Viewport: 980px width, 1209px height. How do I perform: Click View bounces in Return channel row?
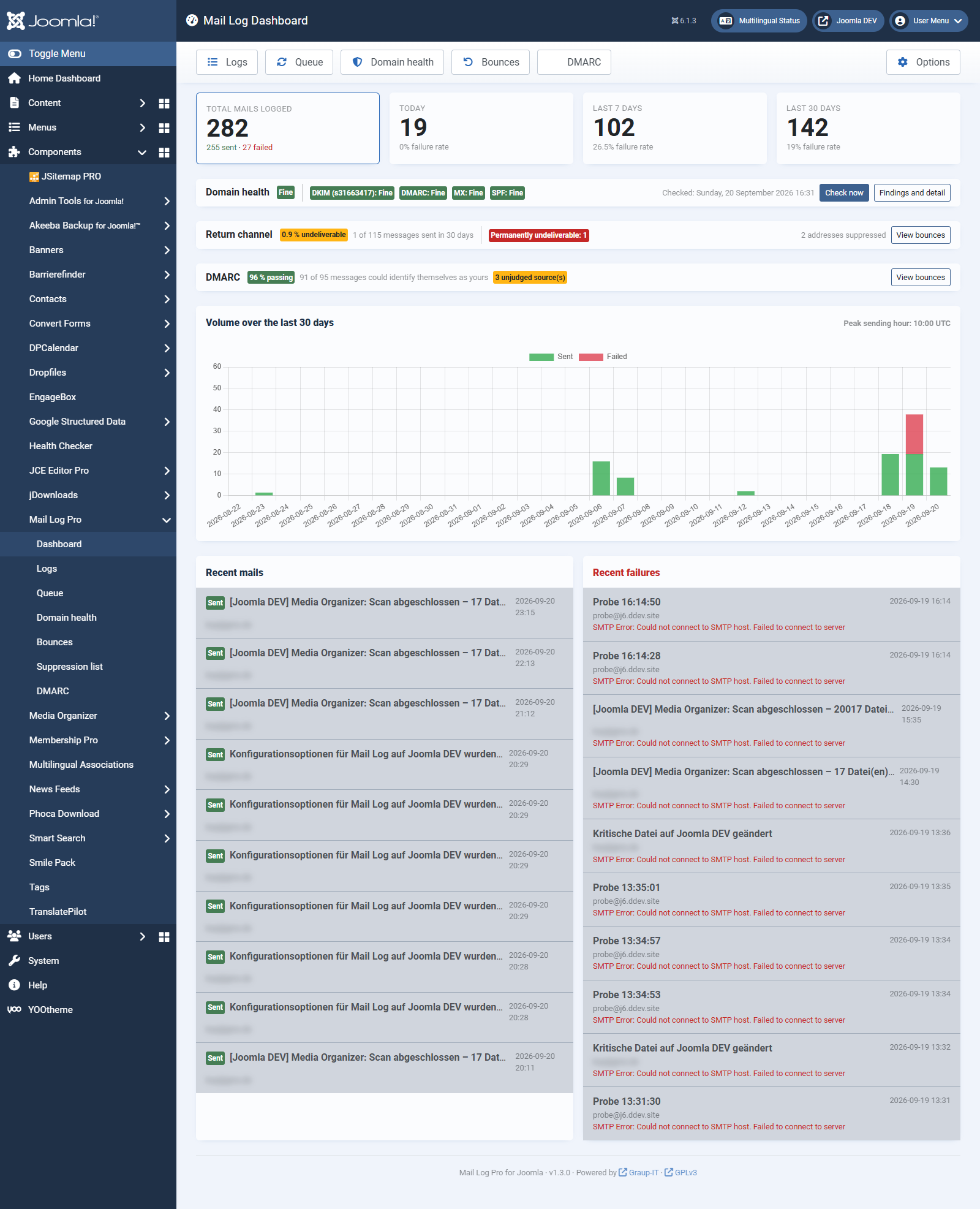(x=921, y=235)
